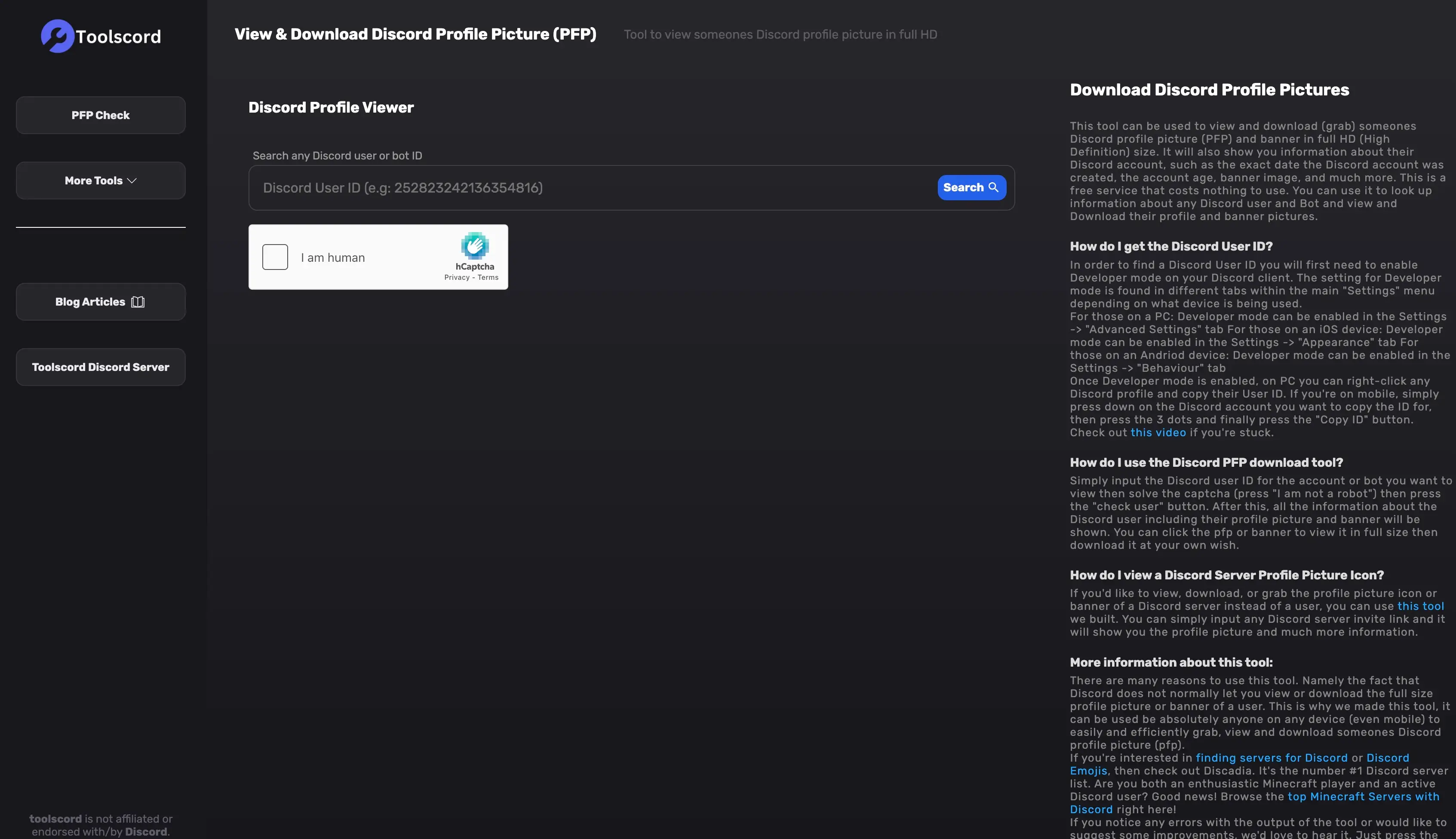Click the hCaptcha hand logo
Screen dimensions: 1456x839
coord(474,246)
